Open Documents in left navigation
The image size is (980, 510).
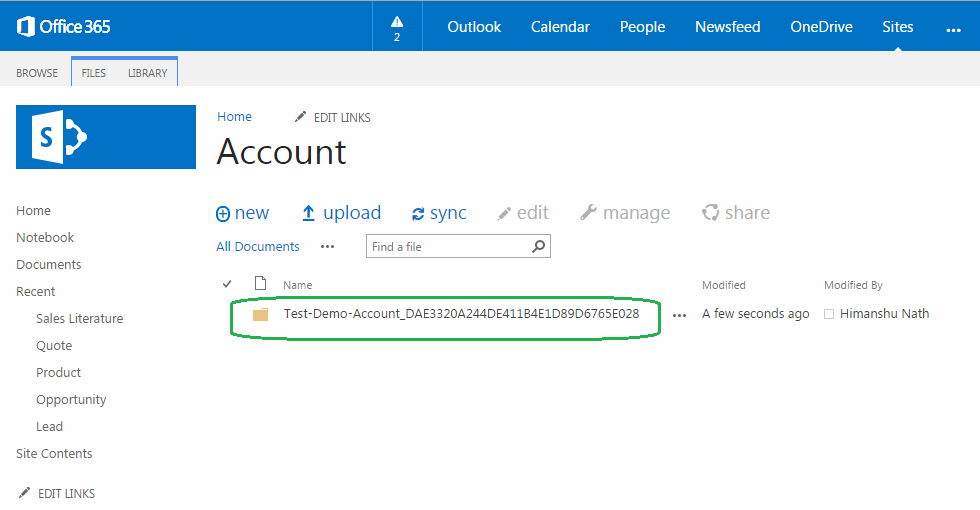(49, 264)
